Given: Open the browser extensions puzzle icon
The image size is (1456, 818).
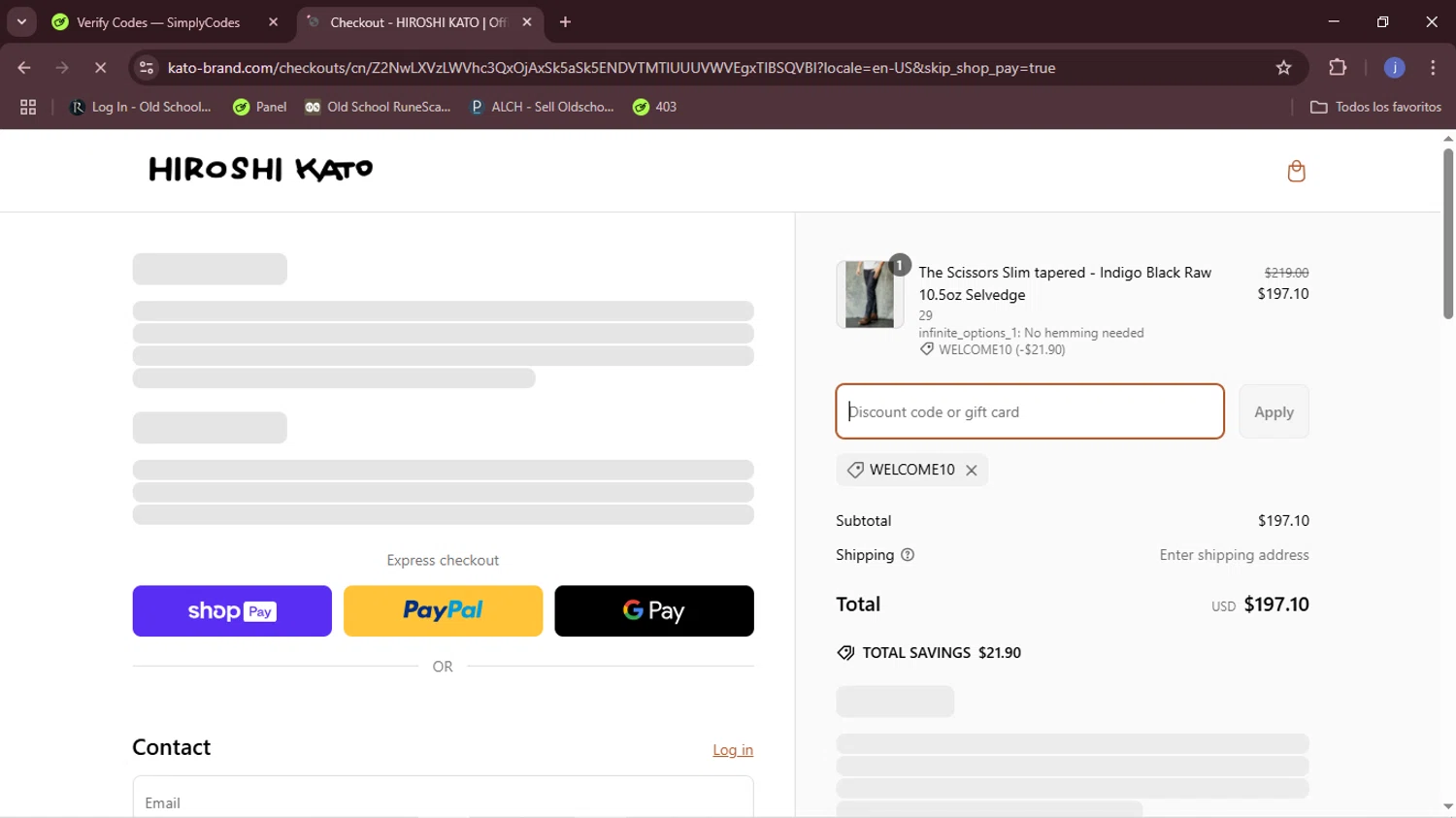Looking at the screenshot, I should click(1338, 68).
